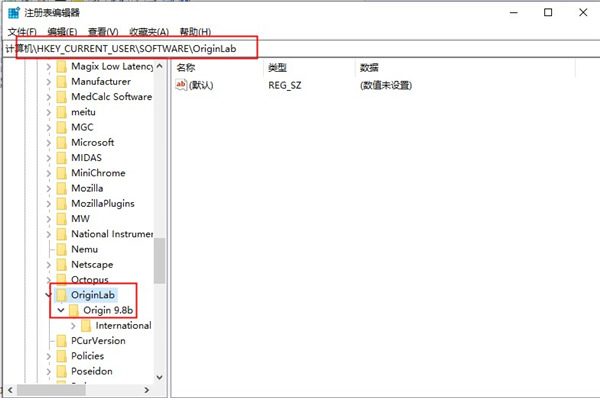This screenshot has width=600, height=398.
Task: Expand the Manufacturer key
Action: pyautogui.click(x=48, y=82)
